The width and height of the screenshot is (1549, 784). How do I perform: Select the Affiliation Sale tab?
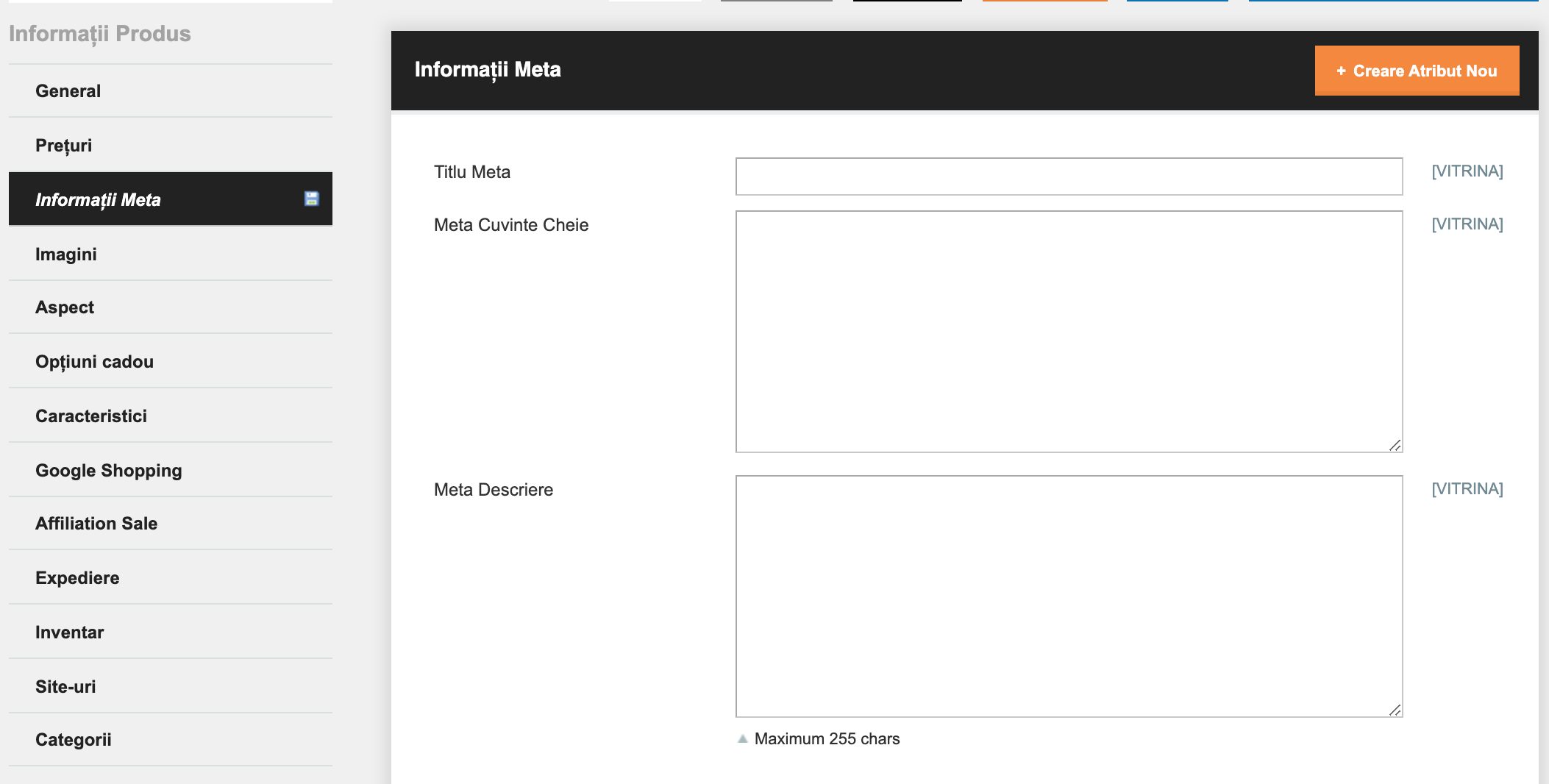[x=171, y=524]
